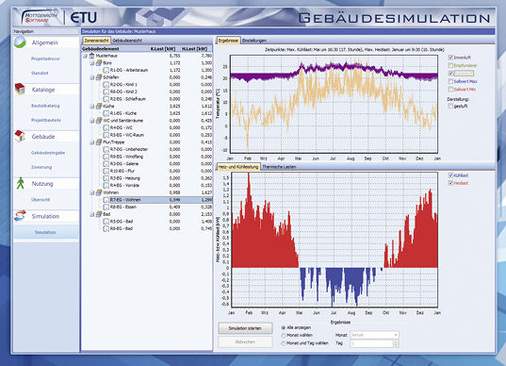506x366 pixels.
Task: Click room icon of R1-EG - Küche
Action: point(106,113)
